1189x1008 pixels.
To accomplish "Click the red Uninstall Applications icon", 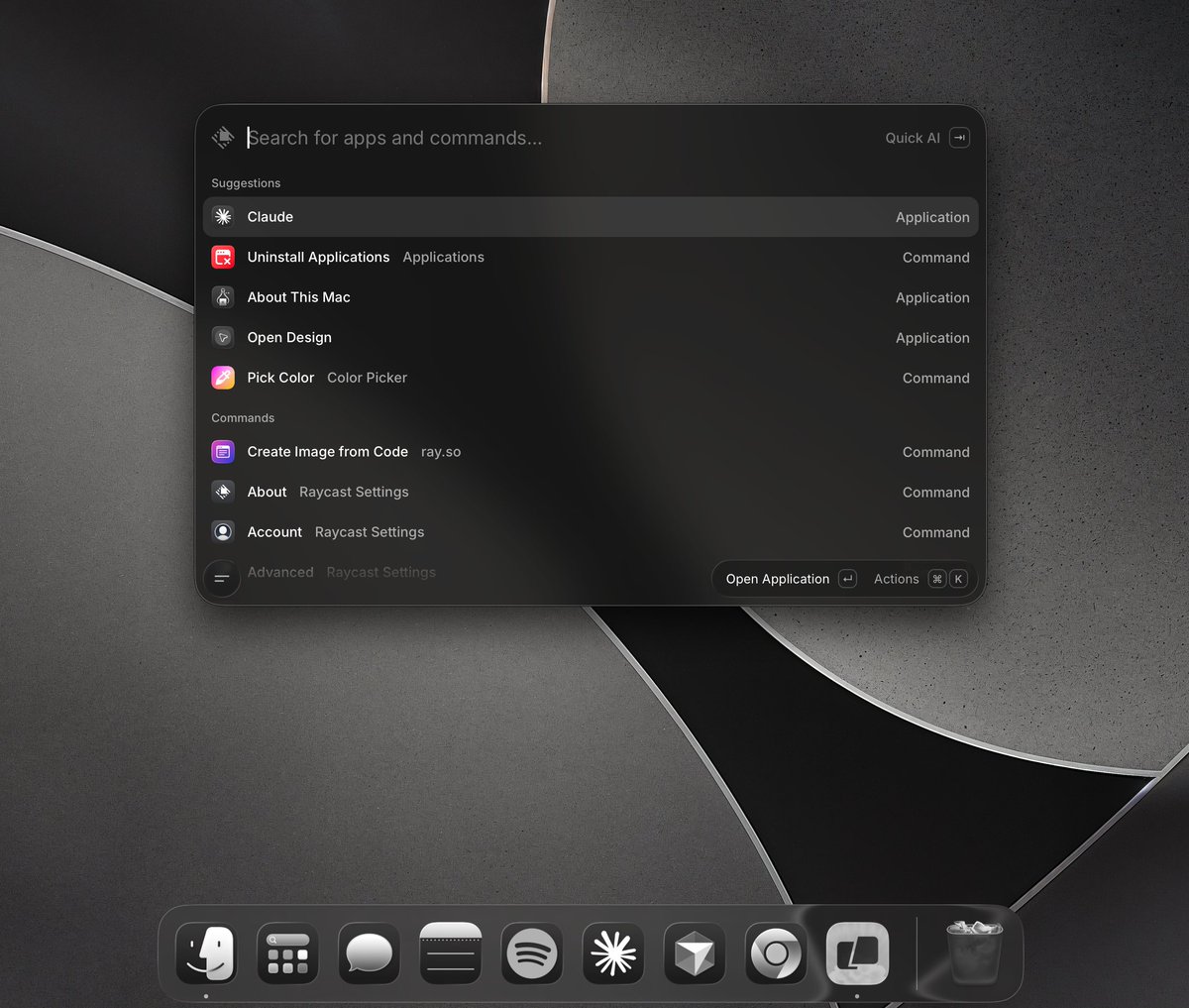I will [x=223, y=257].
